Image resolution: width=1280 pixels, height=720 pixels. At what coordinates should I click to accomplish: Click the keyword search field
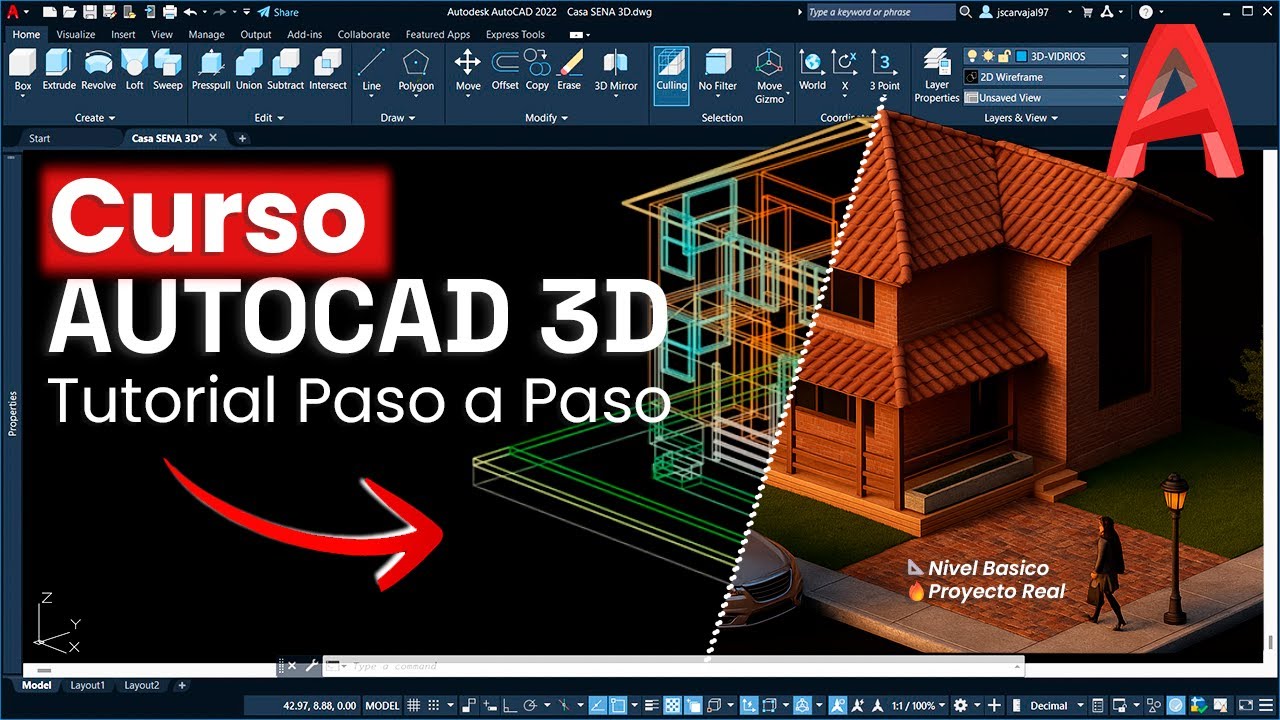(x=880, y=12)
